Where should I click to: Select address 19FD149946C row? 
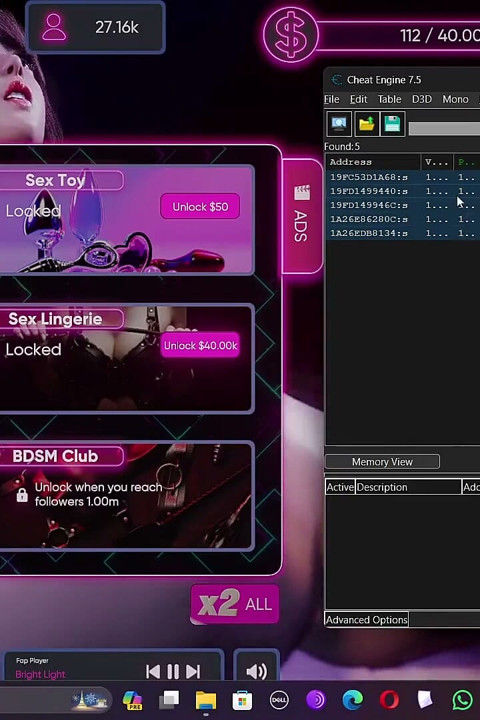click(403, 205)
